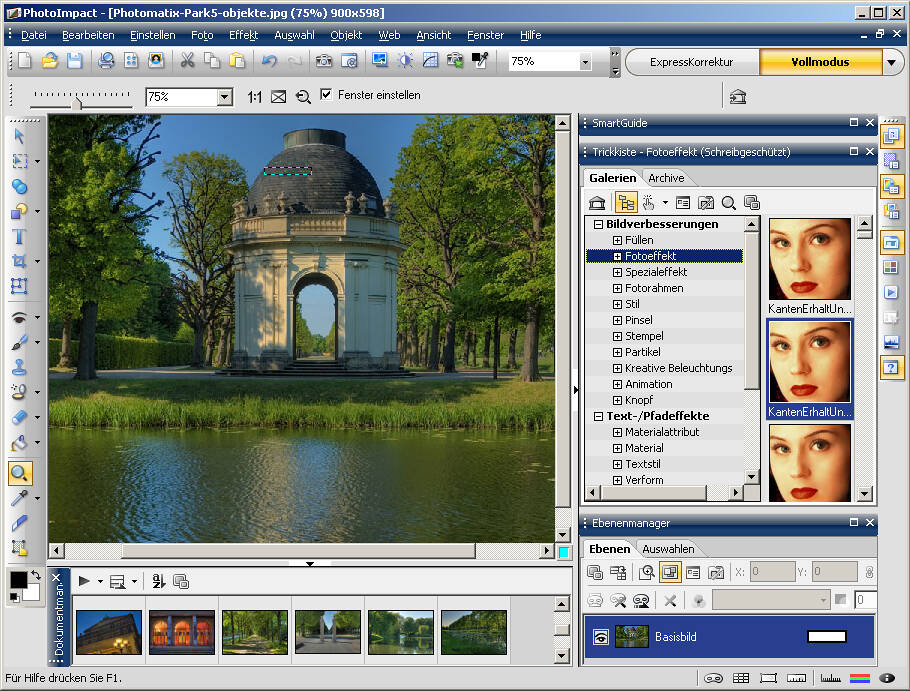Screen dimensions: 910x691
Task: Click search icon in Trickkiste toolbar
Action: pyautogui.click(x=729, y=202)
